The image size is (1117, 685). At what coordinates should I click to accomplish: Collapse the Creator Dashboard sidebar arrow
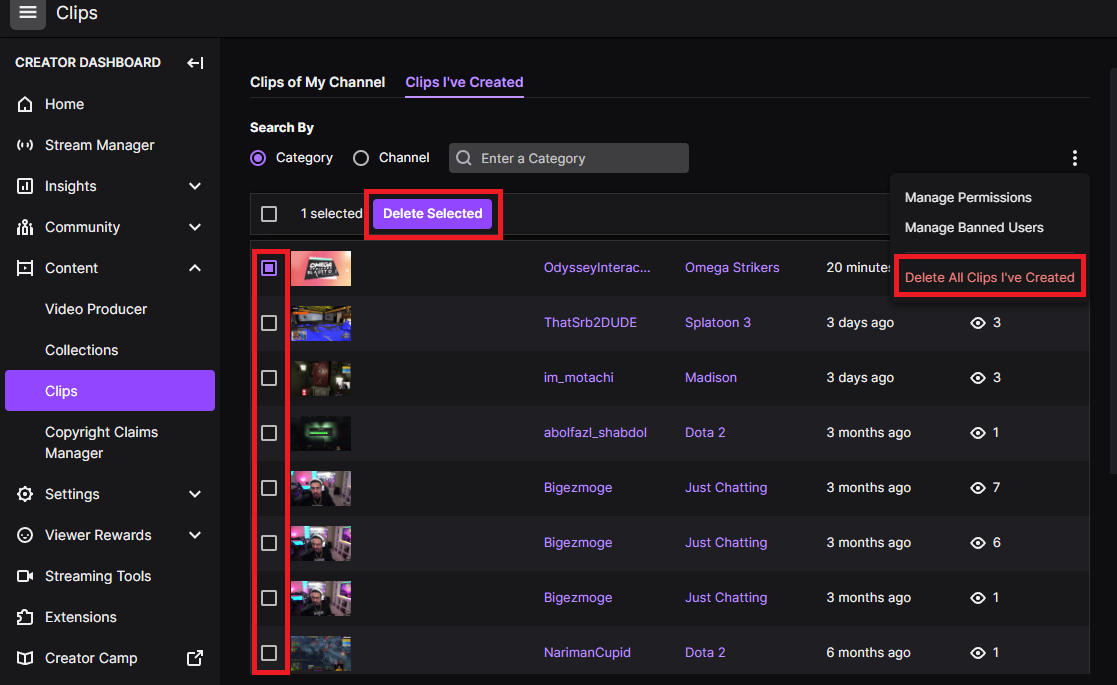(195, 63)
